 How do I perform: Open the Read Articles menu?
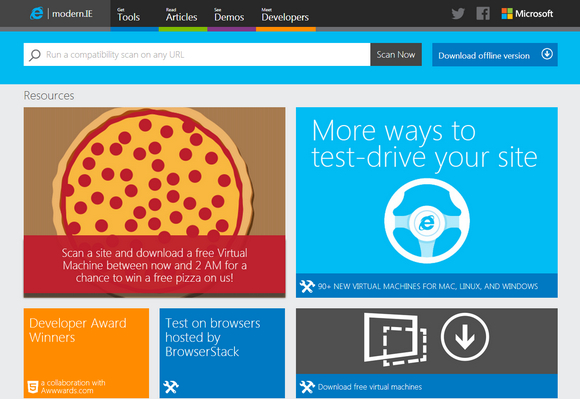click(181, 15)
